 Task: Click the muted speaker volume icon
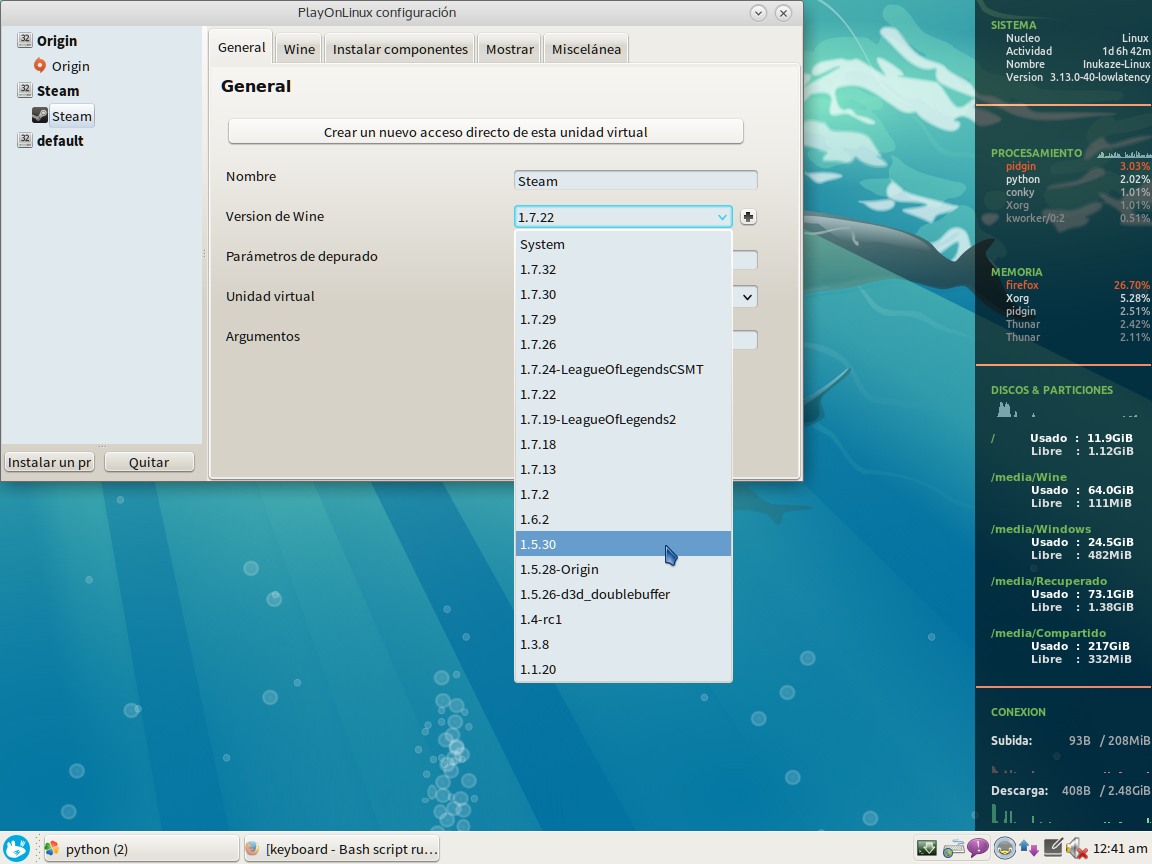coord(1077,849)
